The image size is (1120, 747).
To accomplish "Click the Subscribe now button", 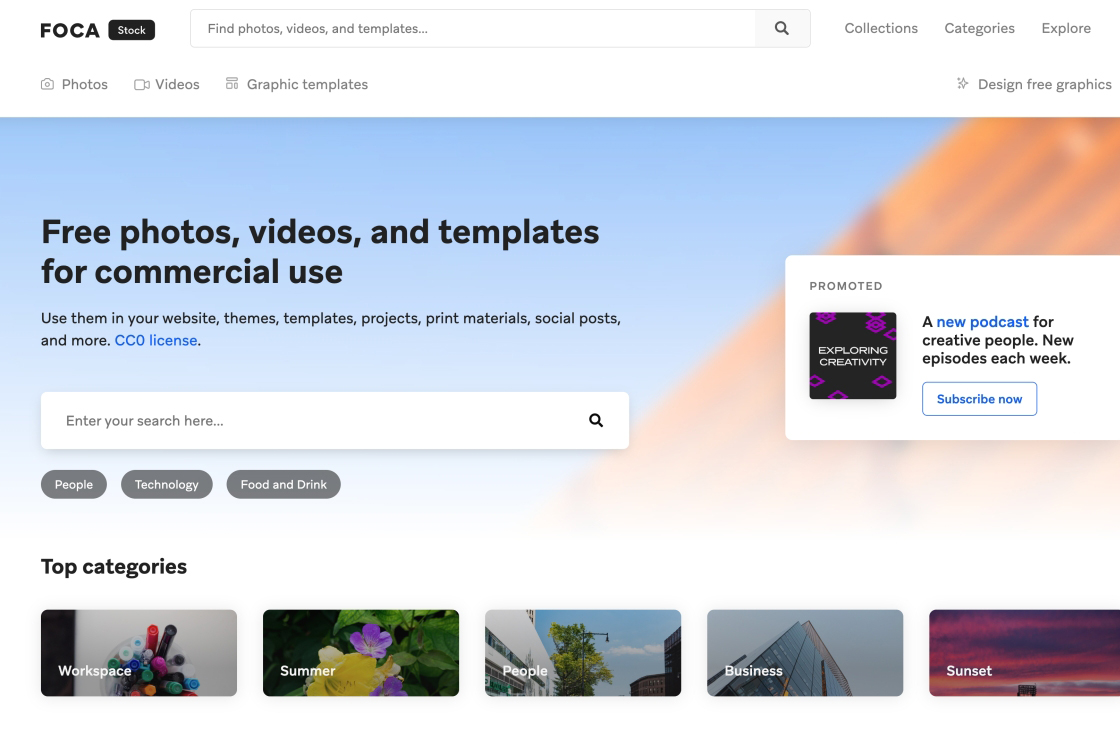I will 979,399.
